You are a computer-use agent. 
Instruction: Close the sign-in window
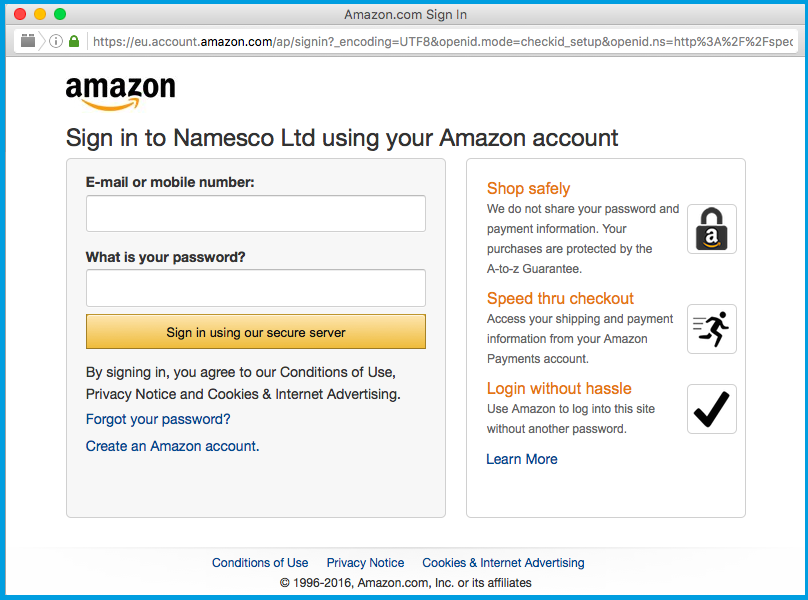(x=20, y=14)
